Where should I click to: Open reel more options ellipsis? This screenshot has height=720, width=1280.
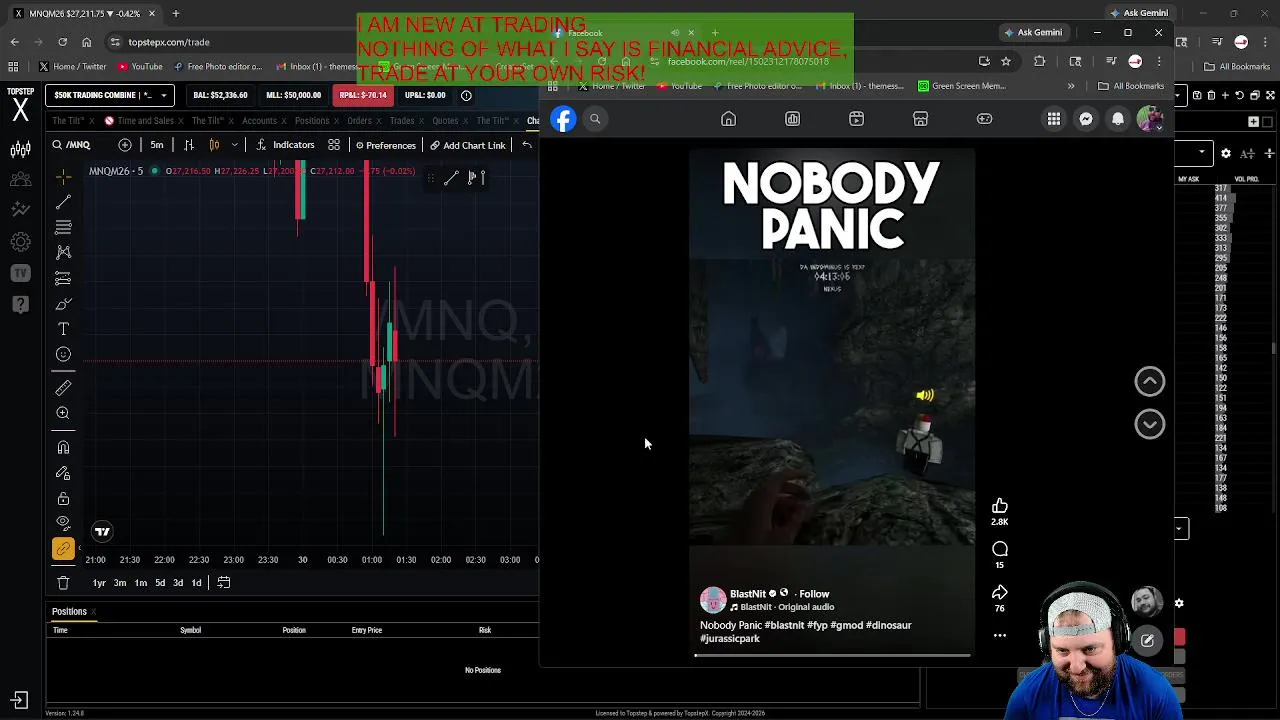click(1000, 635)
